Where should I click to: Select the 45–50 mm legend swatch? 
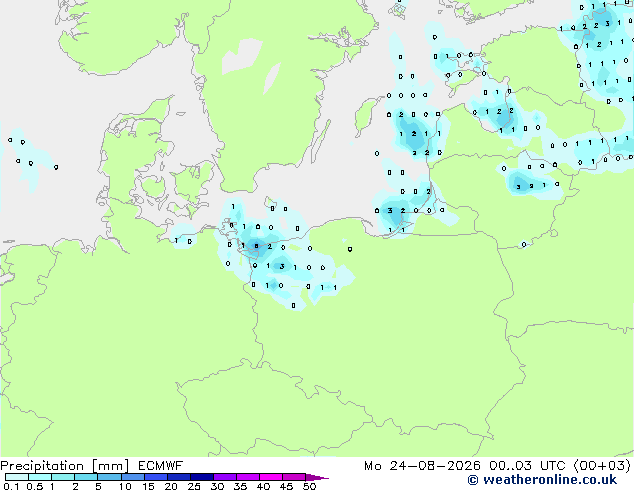[x=294, y=477]
